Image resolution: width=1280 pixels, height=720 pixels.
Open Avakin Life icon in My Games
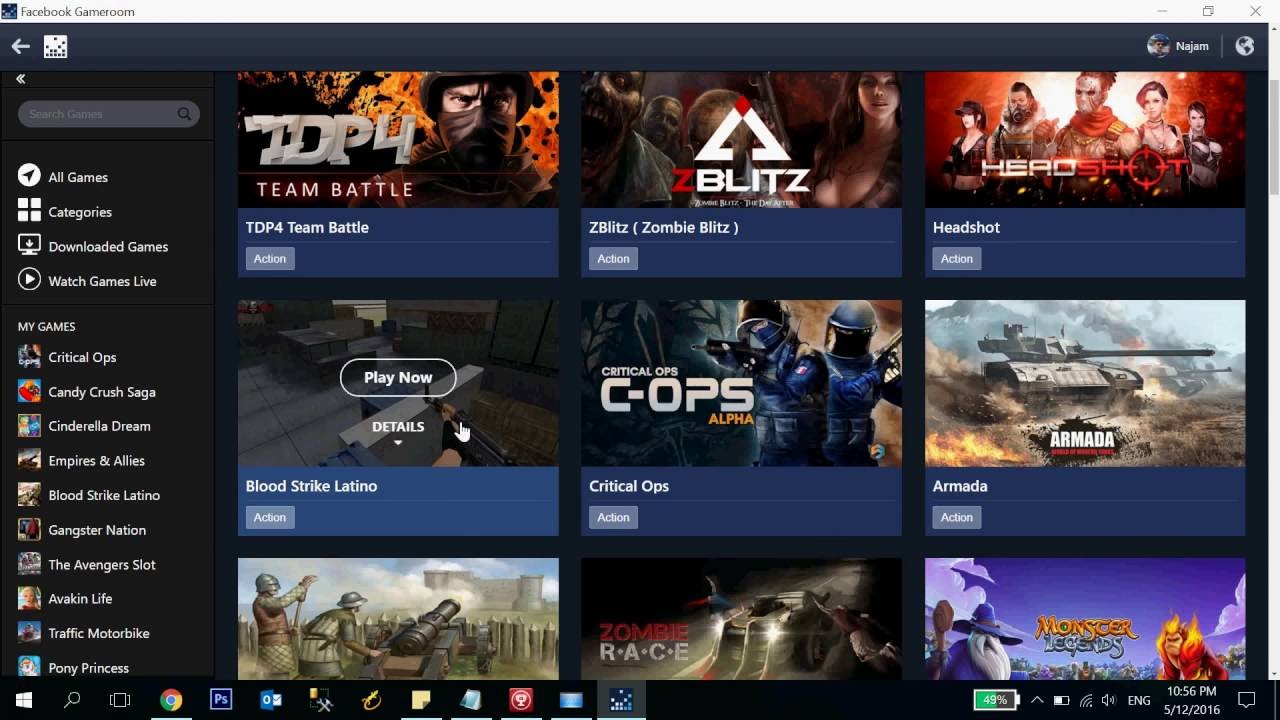[29, 598]
